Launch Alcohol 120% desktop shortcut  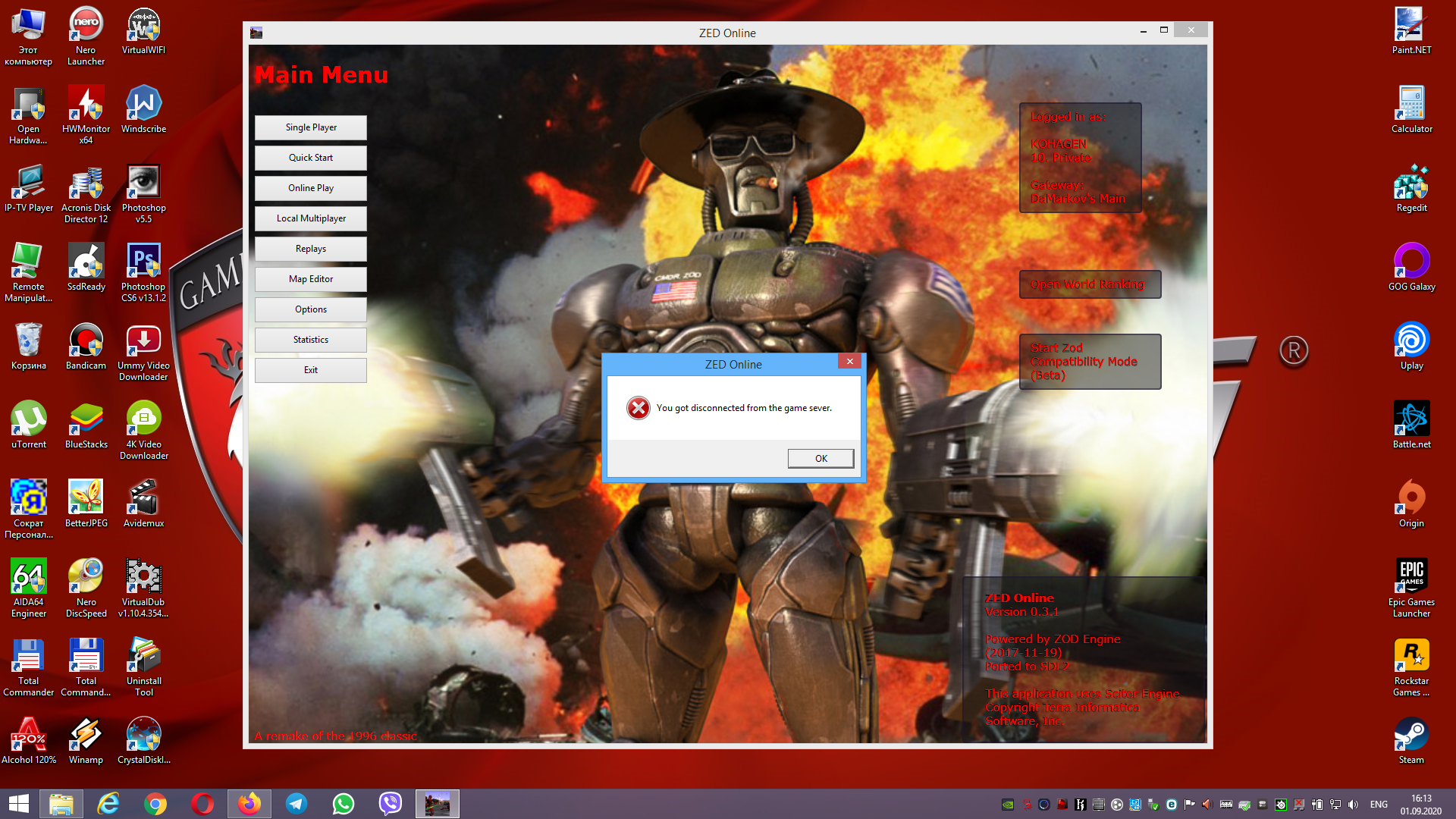pos(29,741)
